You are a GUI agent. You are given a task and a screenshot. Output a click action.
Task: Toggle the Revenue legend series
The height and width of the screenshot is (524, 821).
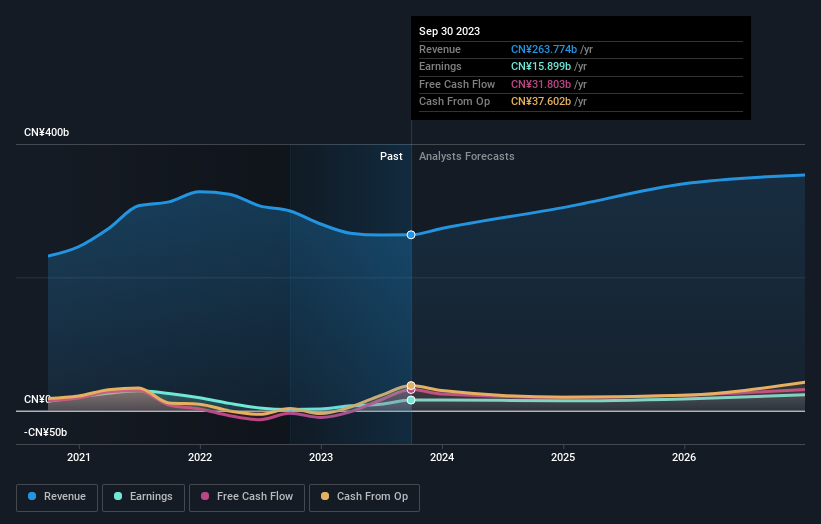click(x=57, y=497)
